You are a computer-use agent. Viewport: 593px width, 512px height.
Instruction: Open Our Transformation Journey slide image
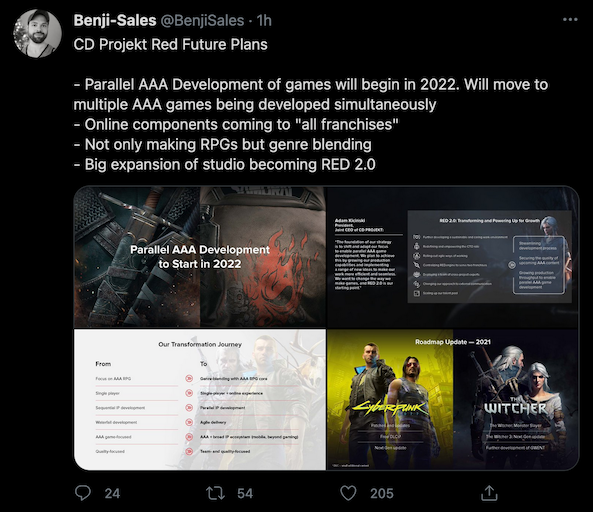200,399
